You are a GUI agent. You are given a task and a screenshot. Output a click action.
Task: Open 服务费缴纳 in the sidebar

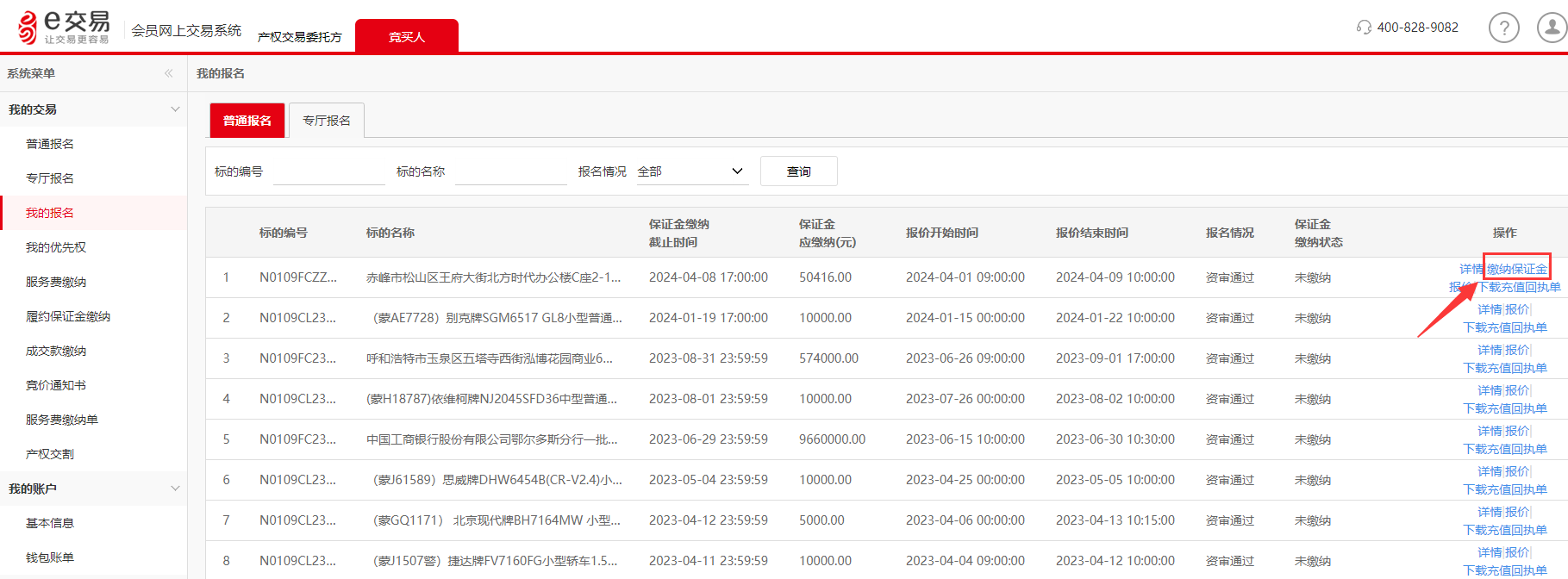56,282
